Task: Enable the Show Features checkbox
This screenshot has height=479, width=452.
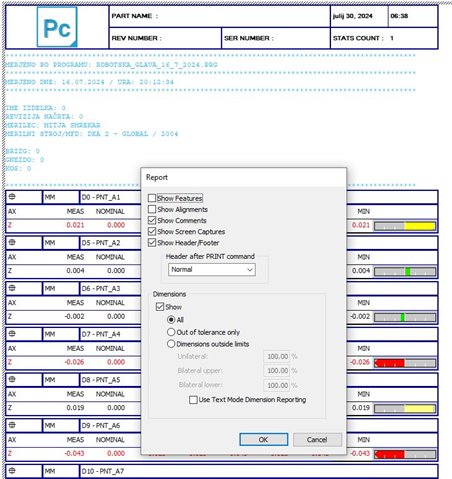Action: (x=152, y=198)
